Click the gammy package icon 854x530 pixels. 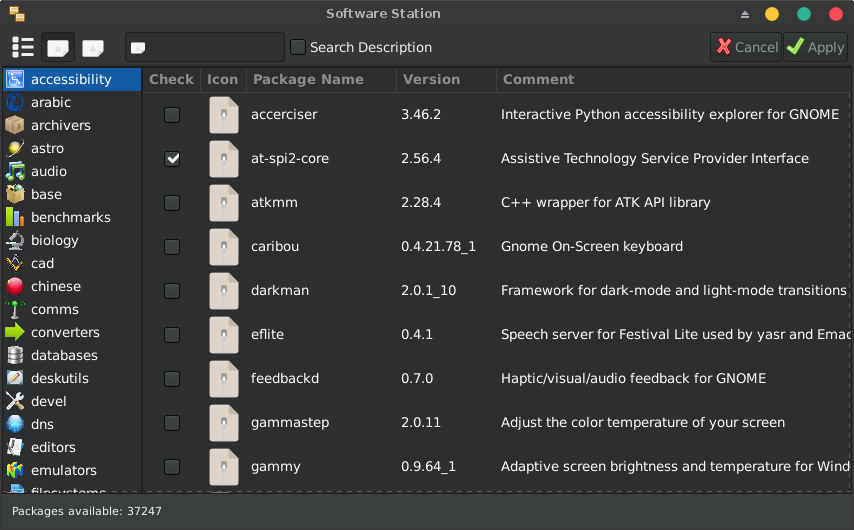pos(224,467)
